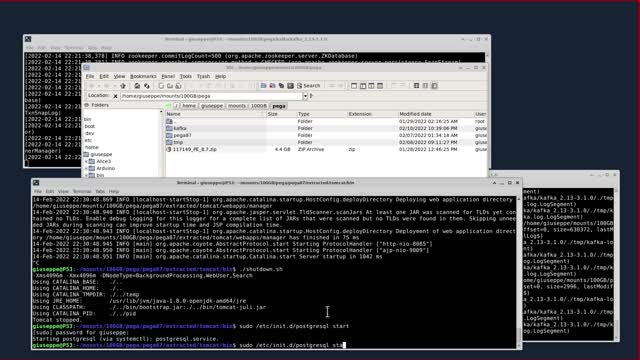The width and height of the screenshot is (640, 360).
Task: Refresh the file manager panel view
Action: [x=147, y=86]
